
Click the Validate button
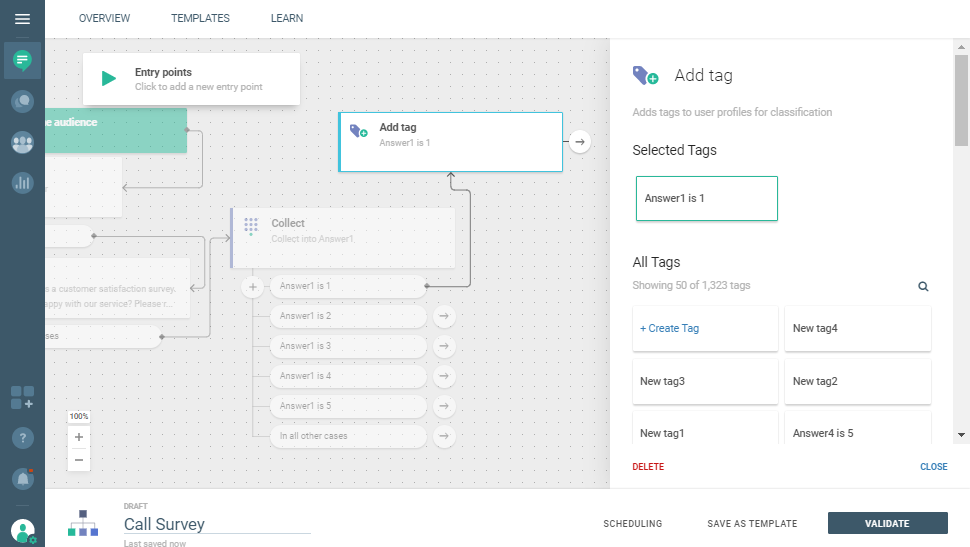coord(887,523)
